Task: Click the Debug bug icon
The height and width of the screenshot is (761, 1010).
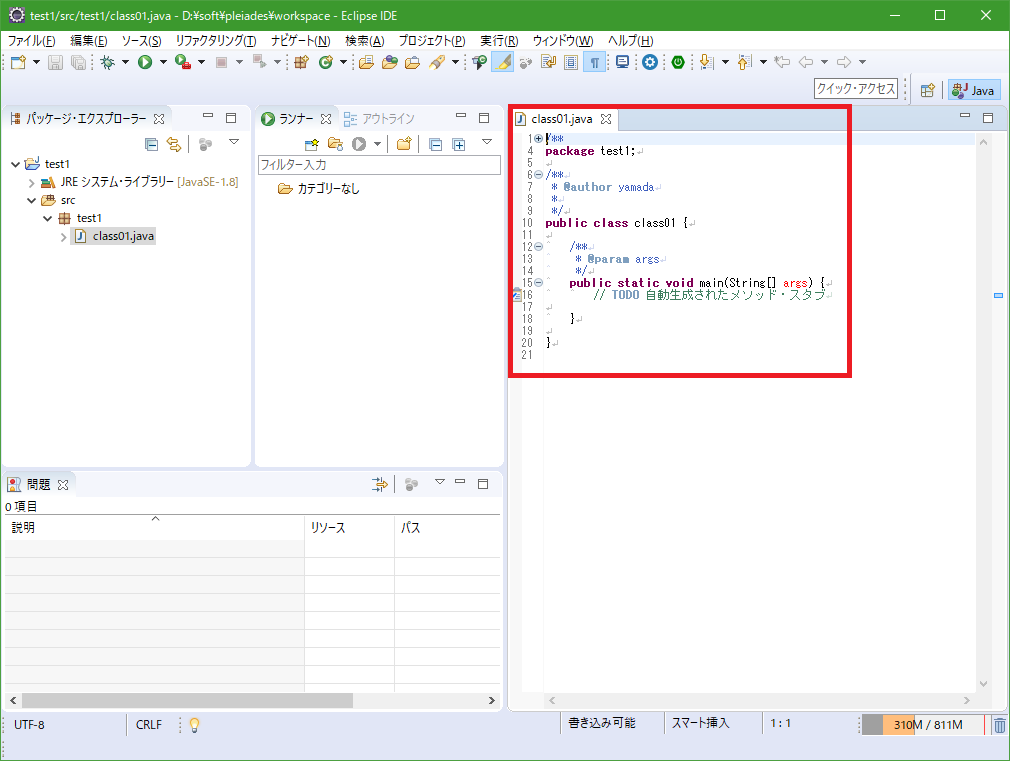Action: [x=107, y=62]
